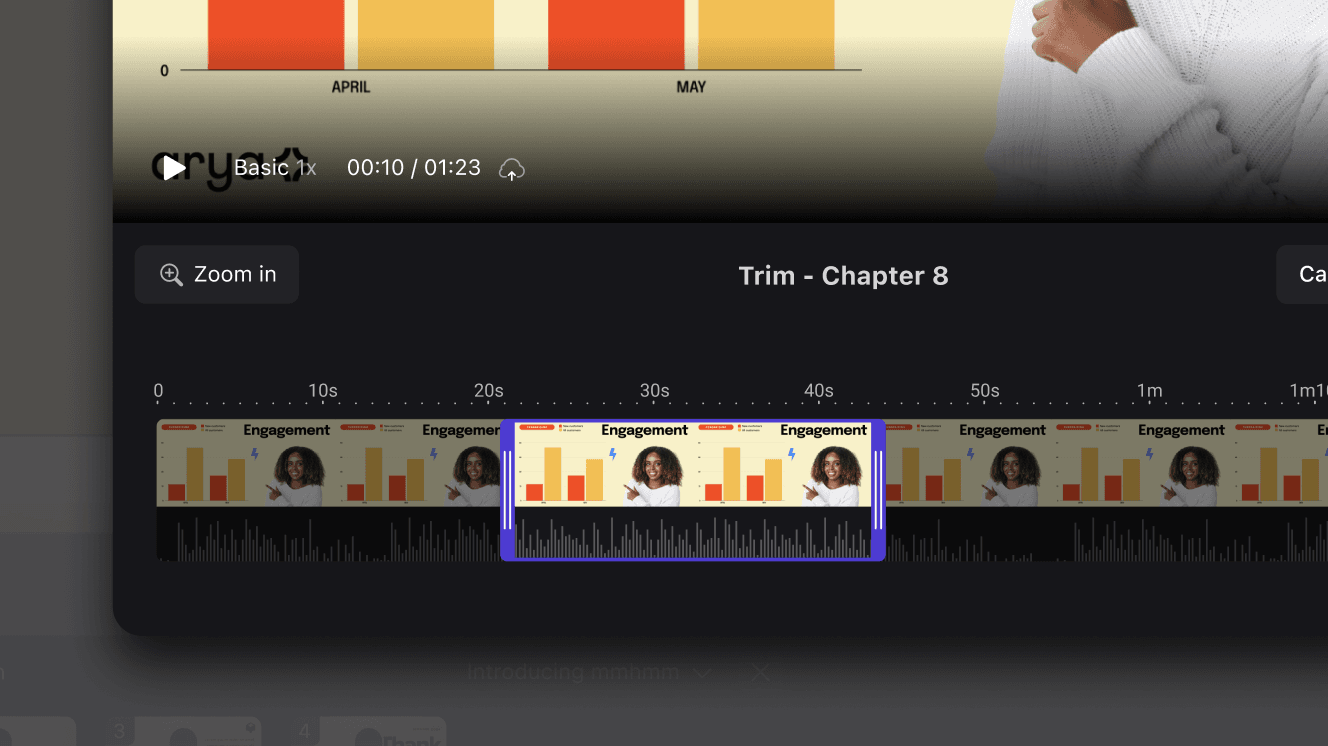Viewport: 1328px width, 746px height.
Task: Click the magnifier icon inside Zoom in button
Action: [x=171, y=274]
